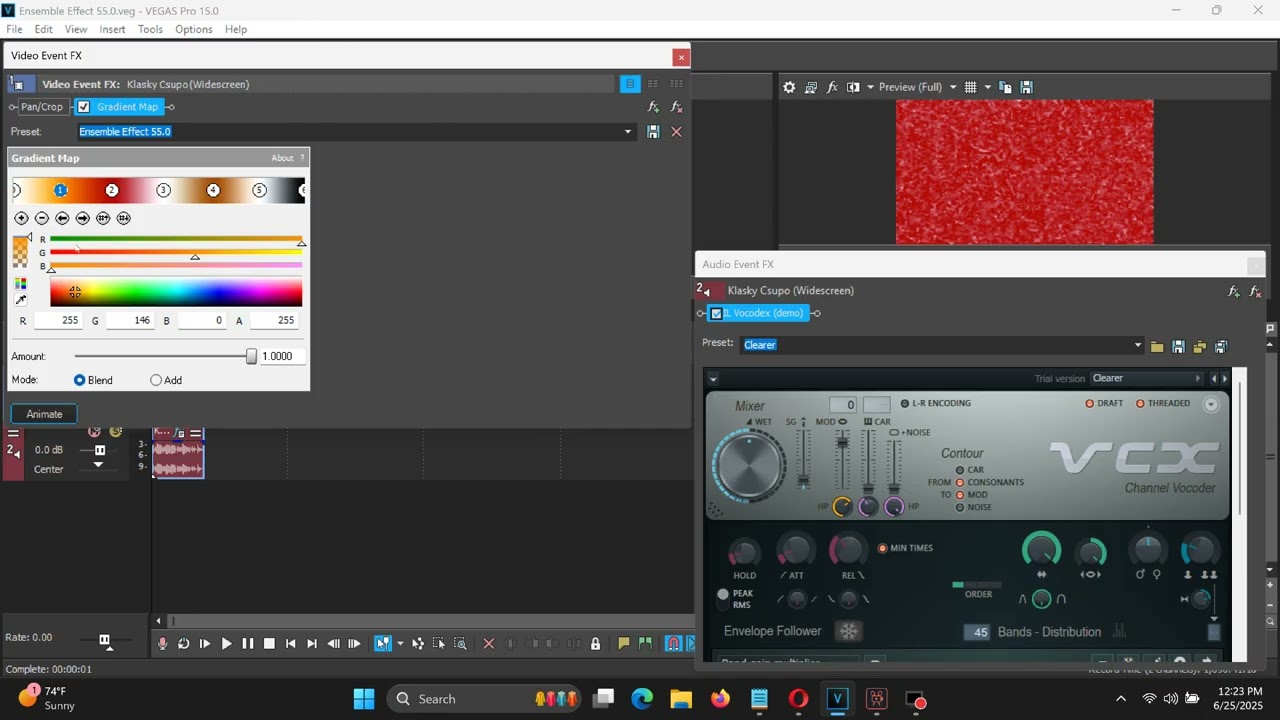Toggle loop playback in transport
1280x720 pixels.
click(x=184, y=644)
